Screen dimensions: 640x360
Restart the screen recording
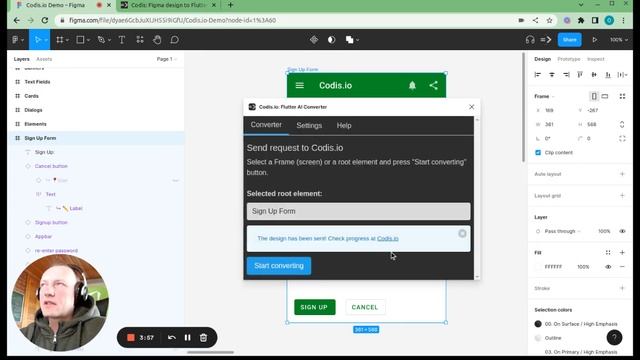pyautogui.click(x=172, y=338)
